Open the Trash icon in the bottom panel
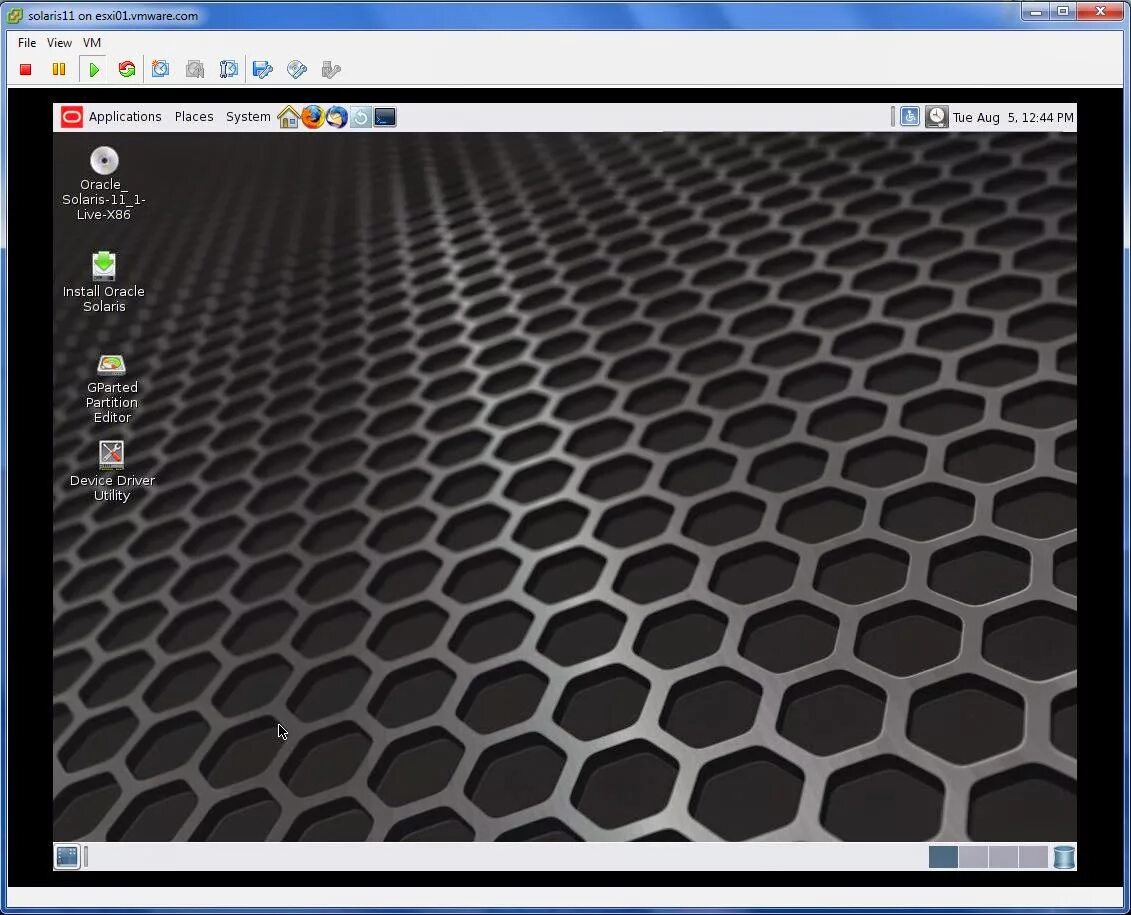 (1064, 857)
